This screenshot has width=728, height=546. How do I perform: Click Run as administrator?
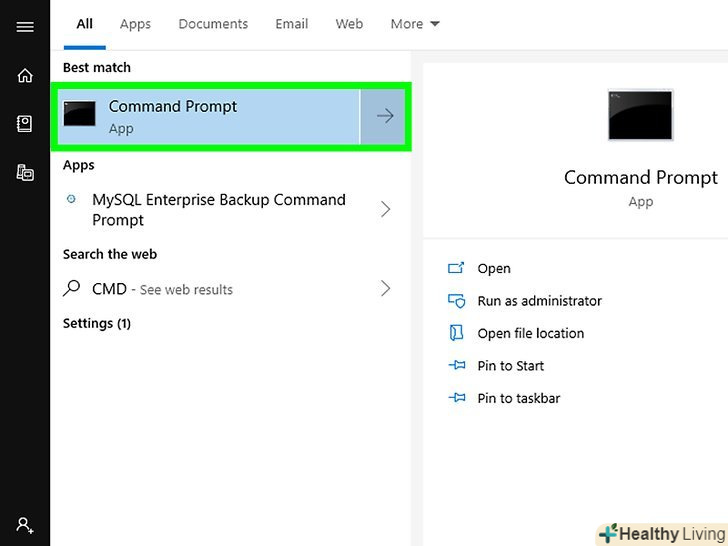[539, 301]
